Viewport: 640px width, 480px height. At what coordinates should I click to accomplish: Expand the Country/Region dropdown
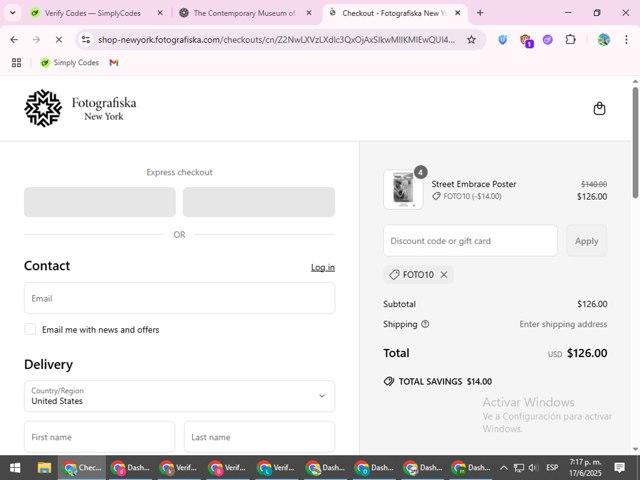[x=180, y=396]
